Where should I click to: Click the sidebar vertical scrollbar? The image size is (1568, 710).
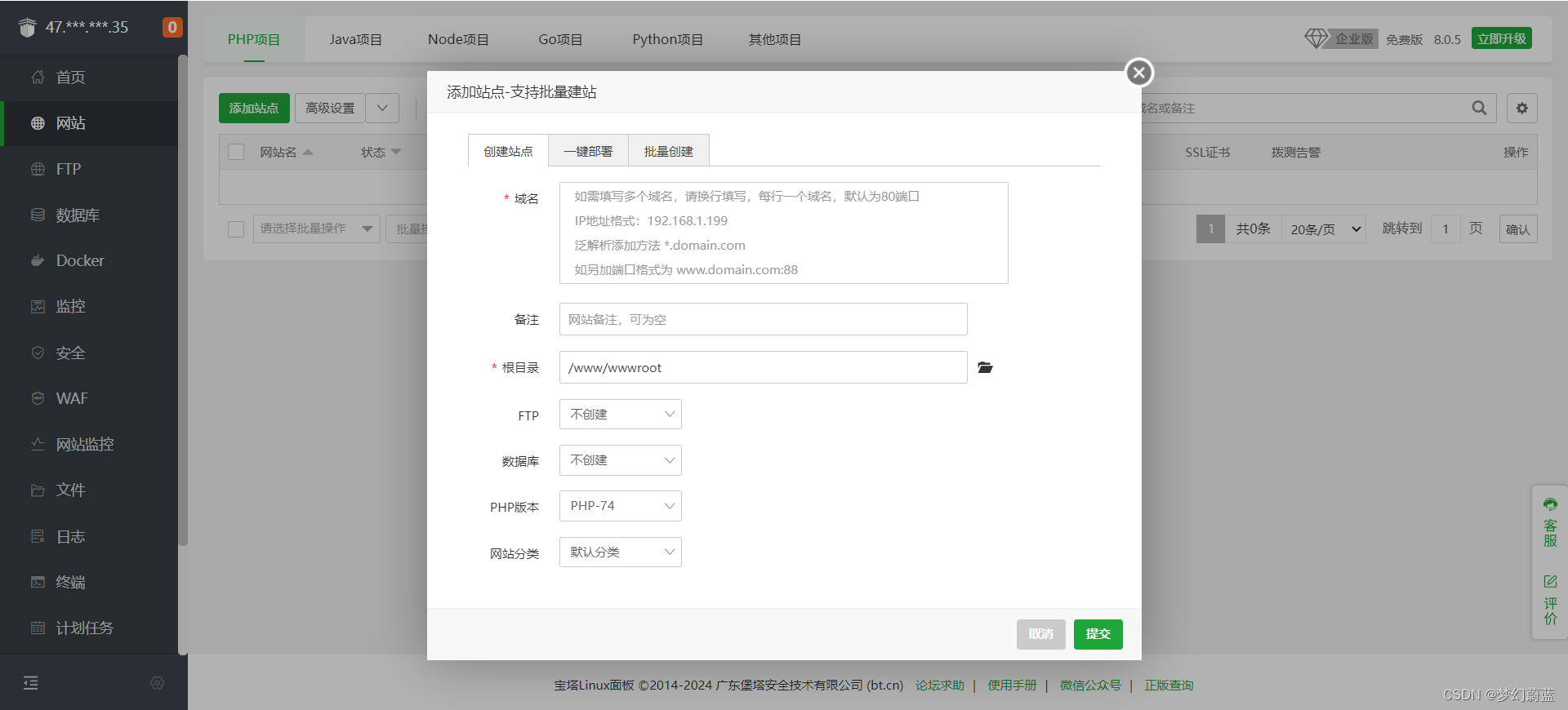click(183, 300)
